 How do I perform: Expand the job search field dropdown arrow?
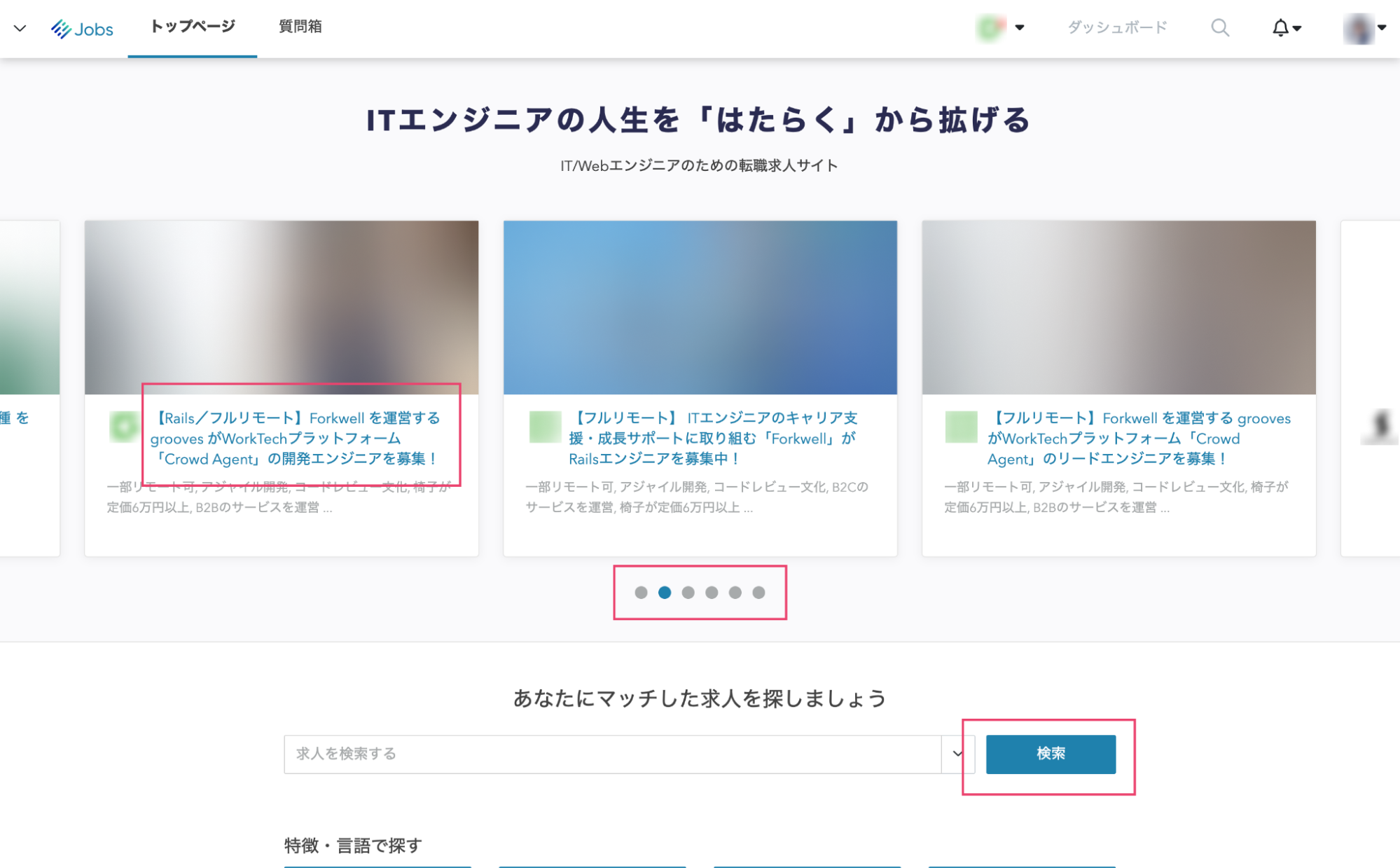tap(957, 755)
